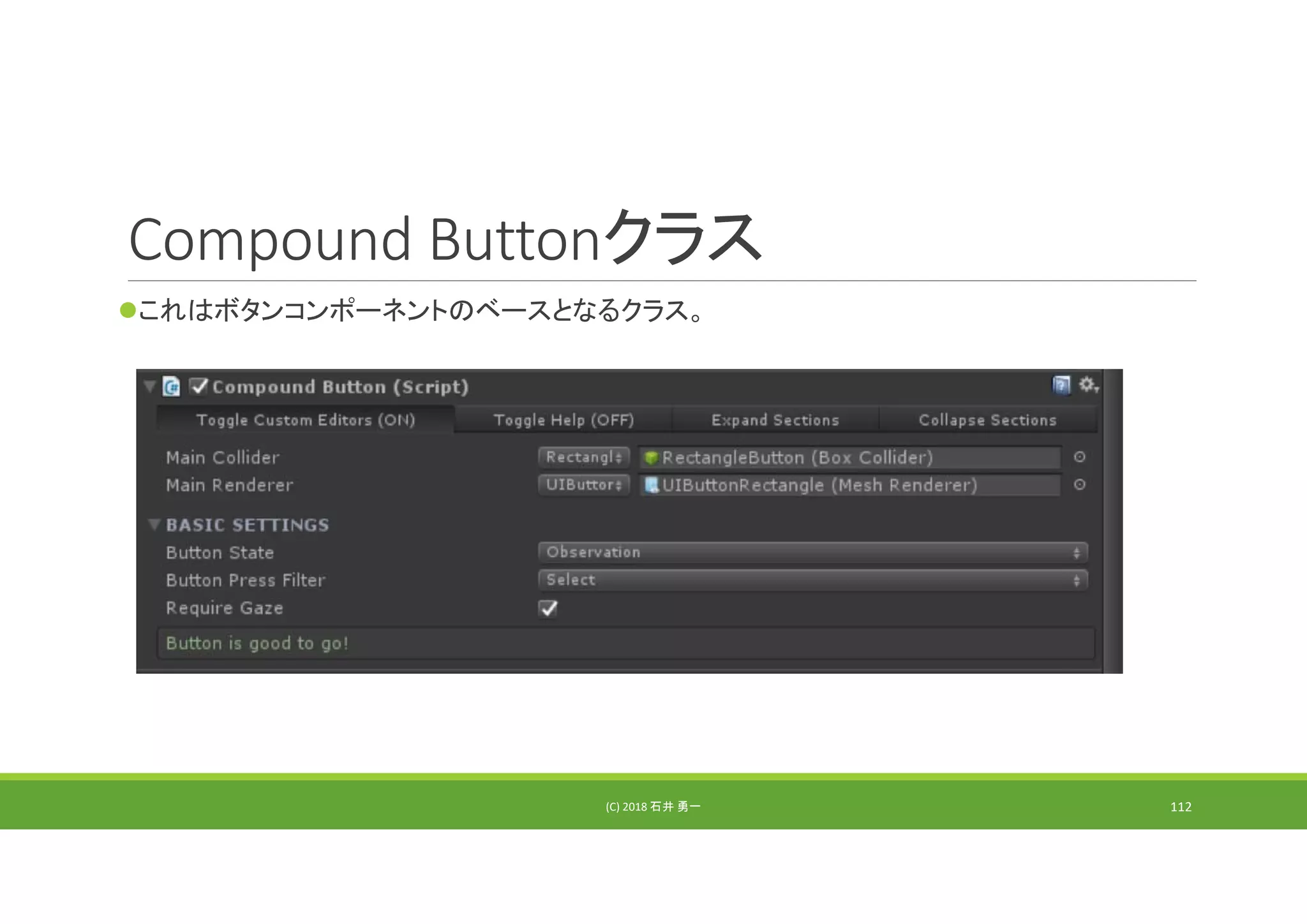This screenshot has width=1307, height=924.
Task: Click the inspector vertical scrollbar
Action: [1112, 521]
